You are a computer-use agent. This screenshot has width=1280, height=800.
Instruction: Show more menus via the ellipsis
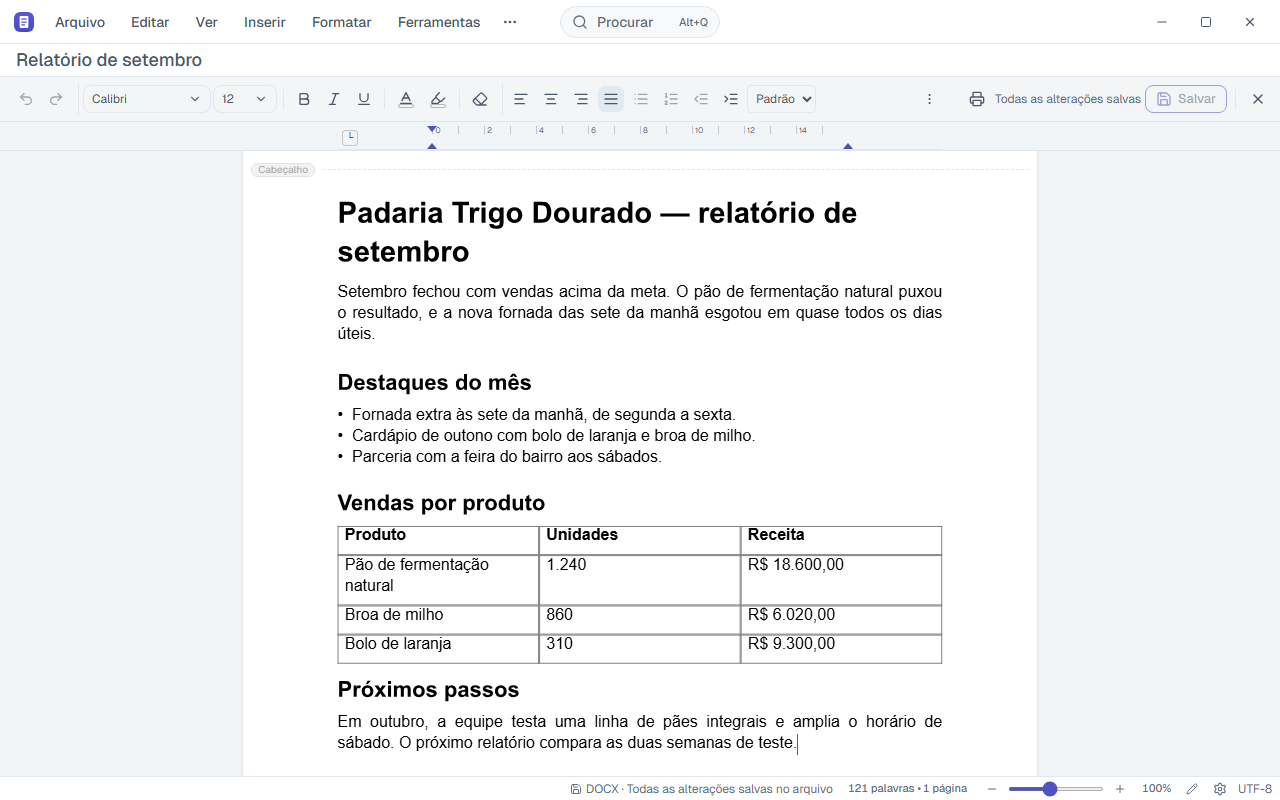(x=510, y=22)
